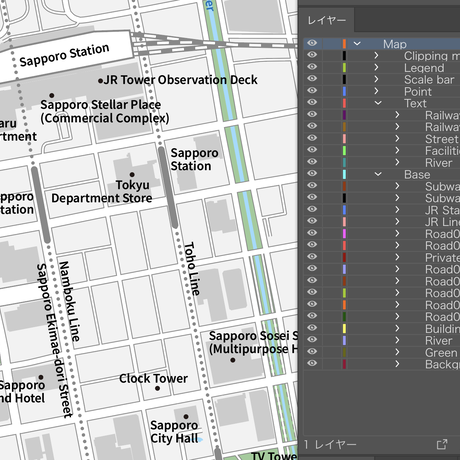This screenshot has width=460, height=460.
Task: Expand the Green sublayer
Action: tap(397, 352)
